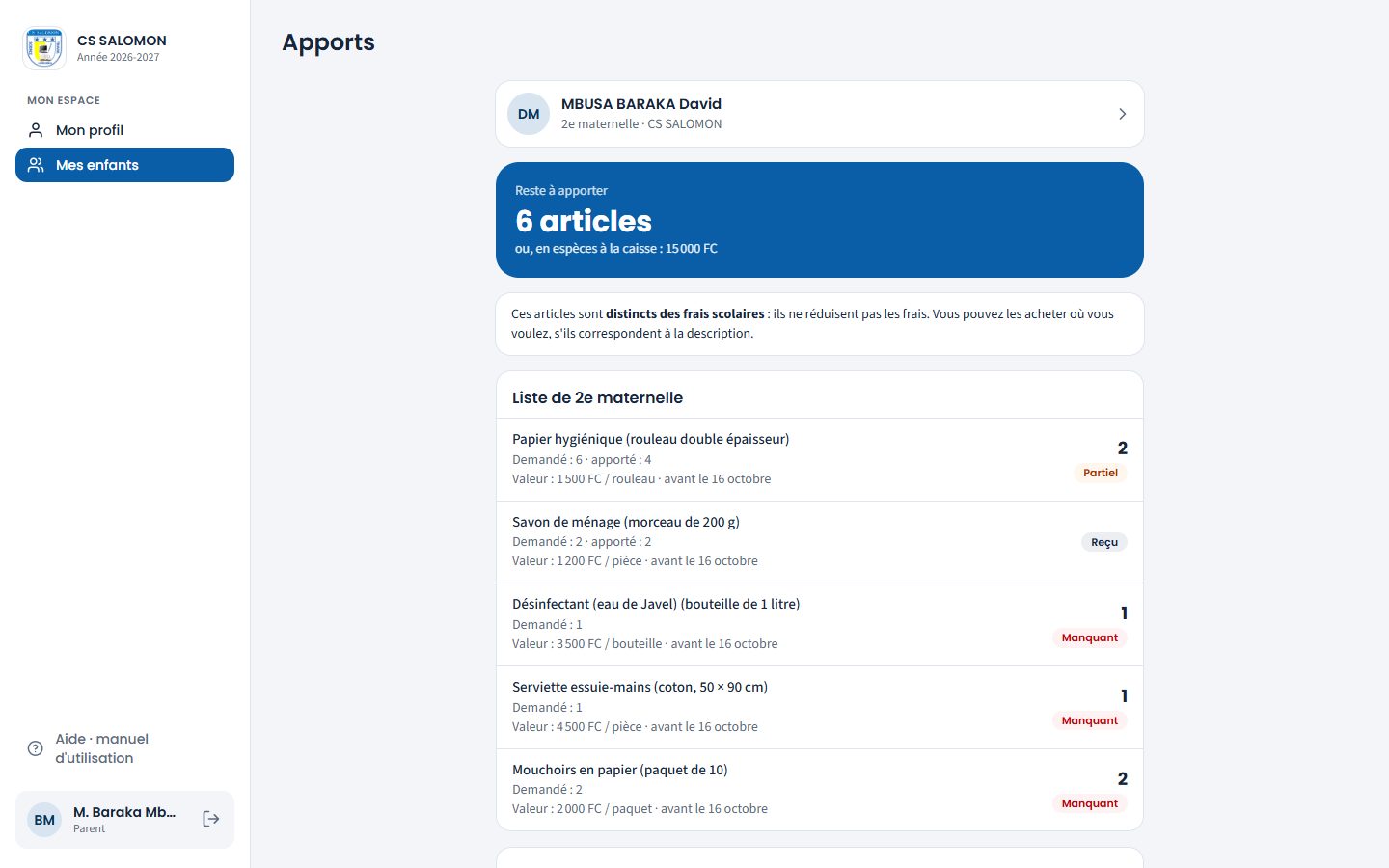Click the cash amount text 15 000 FC
The image size is (1389, 868).
coord(692,249)
